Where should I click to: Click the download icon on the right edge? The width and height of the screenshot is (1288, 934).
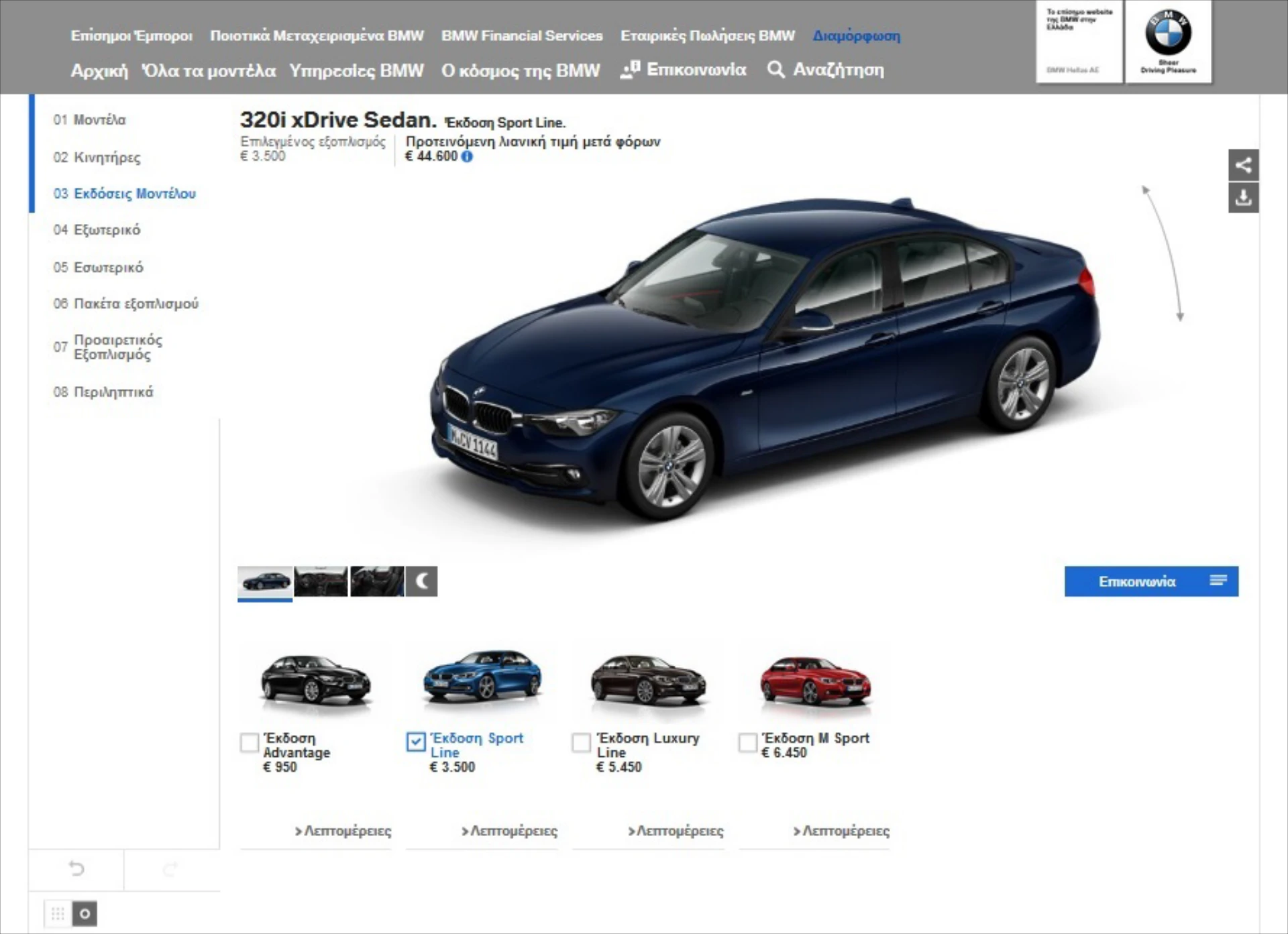1243,198
